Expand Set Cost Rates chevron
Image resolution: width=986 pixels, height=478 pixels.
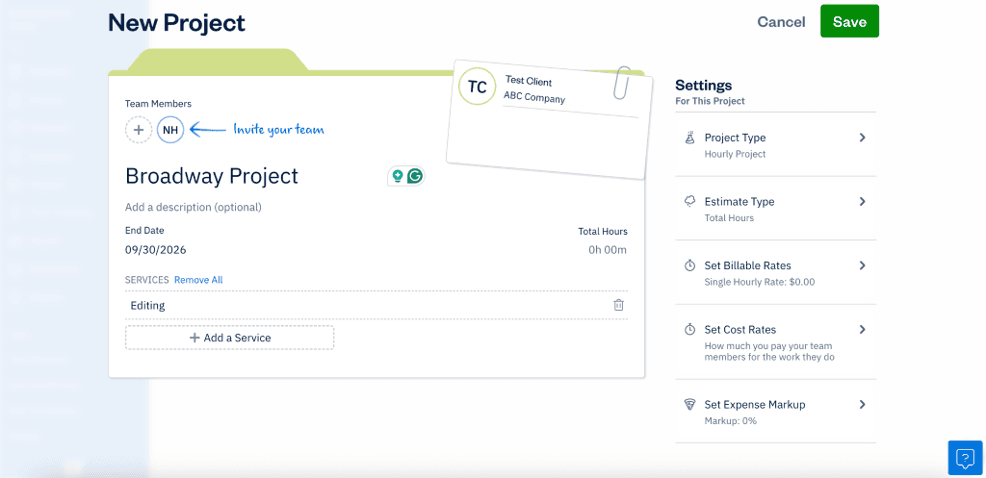click(x=862, y=329)
